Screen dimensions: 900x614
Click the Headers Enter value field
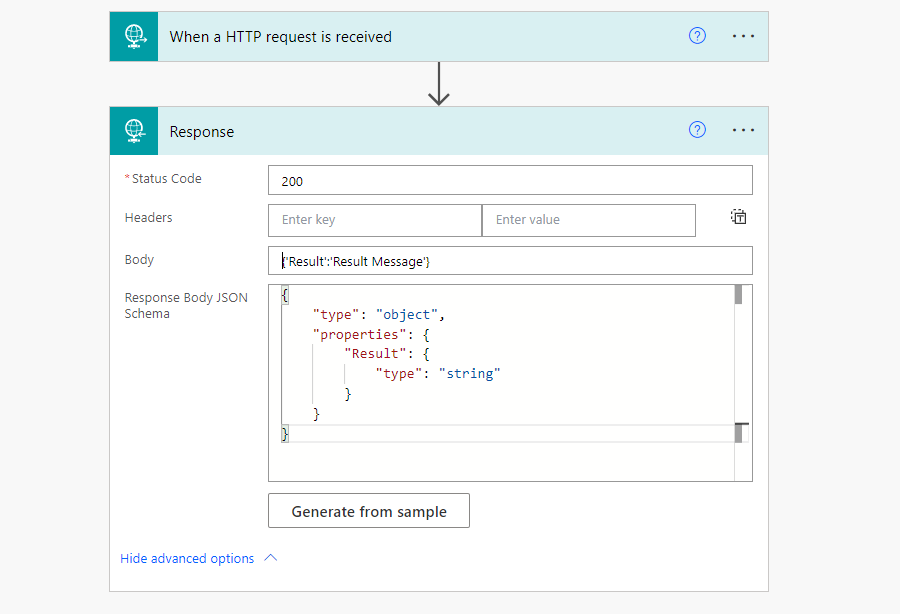click(x=589, y=220)
